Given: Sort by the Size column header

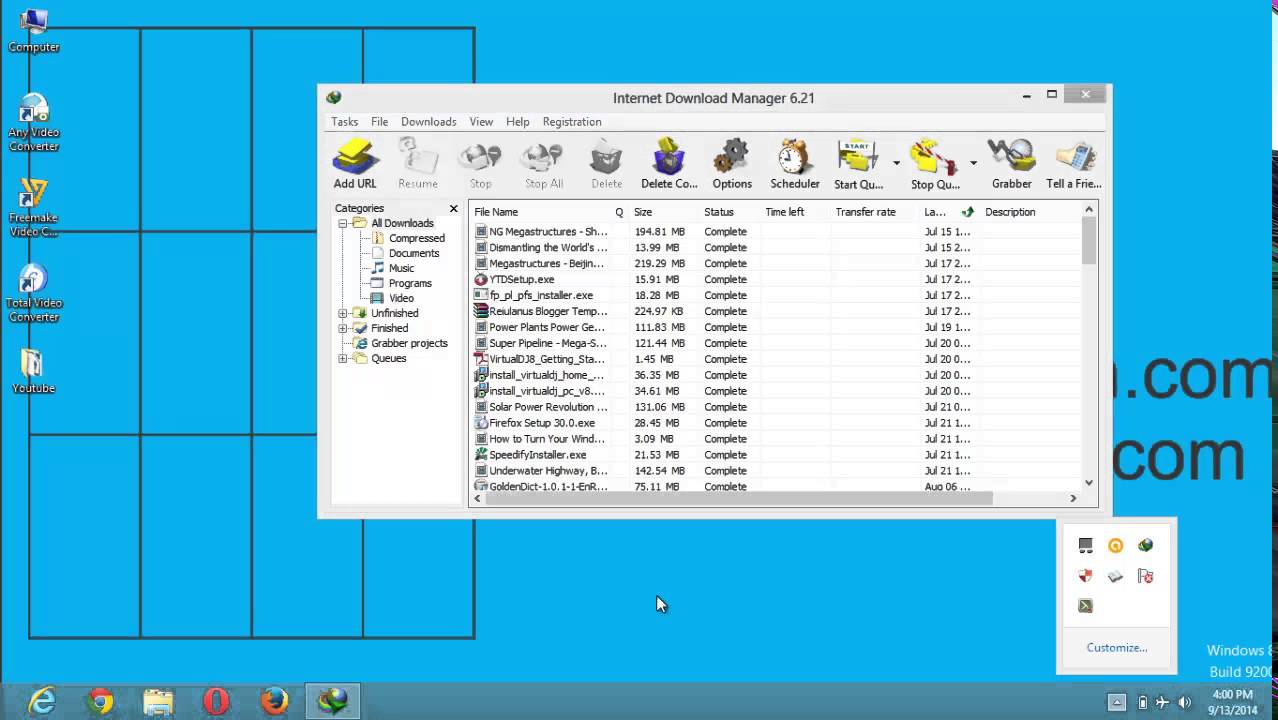Looking at the screenshot, I should [x=663, y=212].
